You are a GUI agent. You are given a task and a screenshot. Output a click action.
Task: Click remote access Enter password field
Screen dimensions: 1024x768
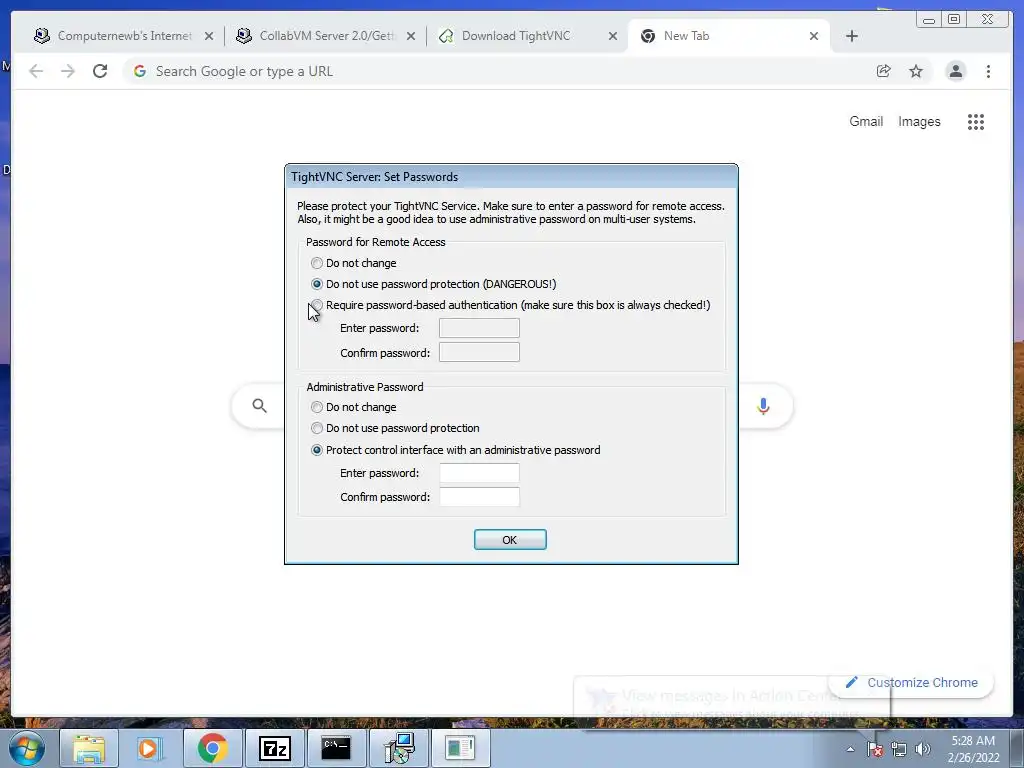pos(479,328)
